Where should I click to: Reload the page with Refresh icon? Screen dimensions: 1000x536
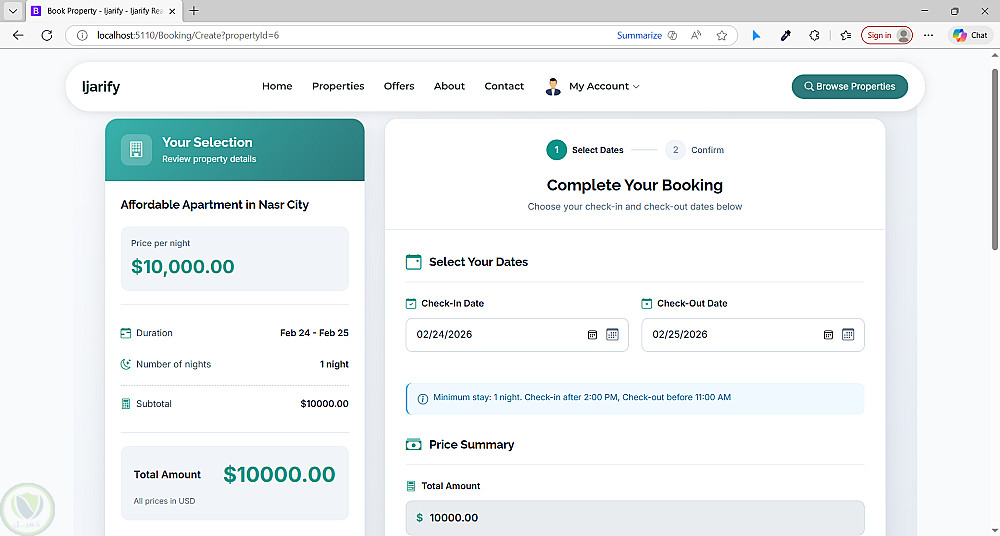[x=47, y=35]
